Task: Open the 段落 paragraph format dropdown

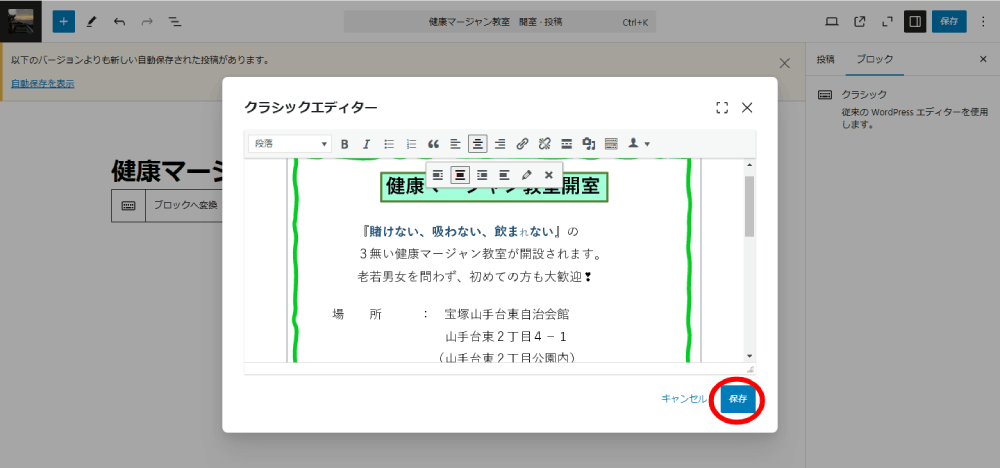Action: 290,144
